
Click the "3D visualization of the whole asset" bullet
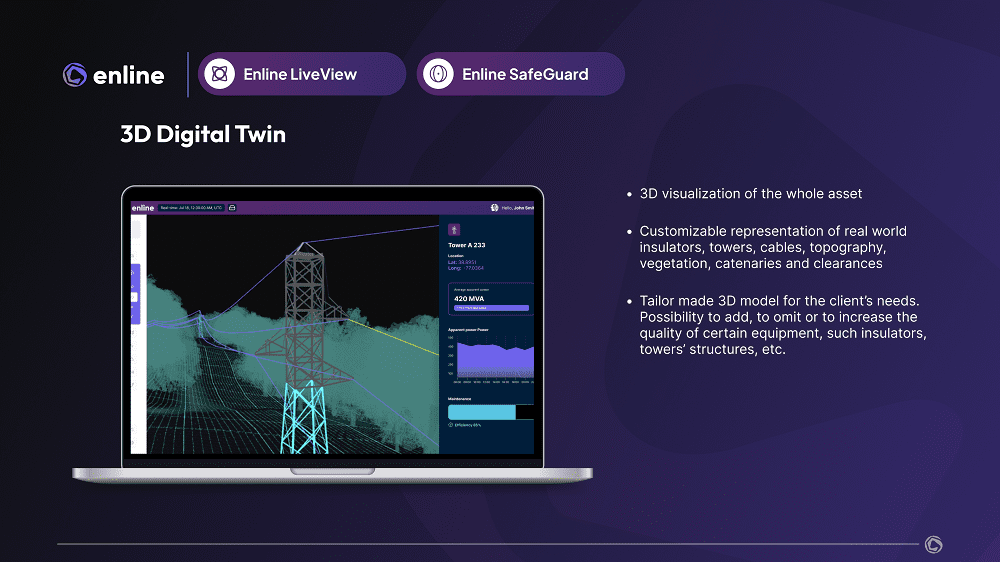[751, 194]
